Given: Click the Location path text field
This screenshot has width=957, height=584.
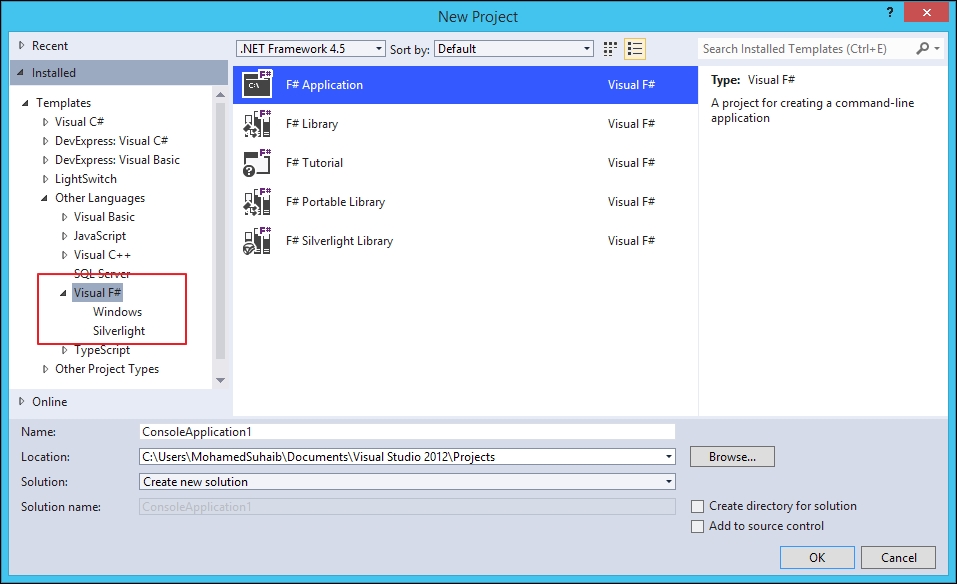Looking at the screenshot, I should tap(401, 456).
